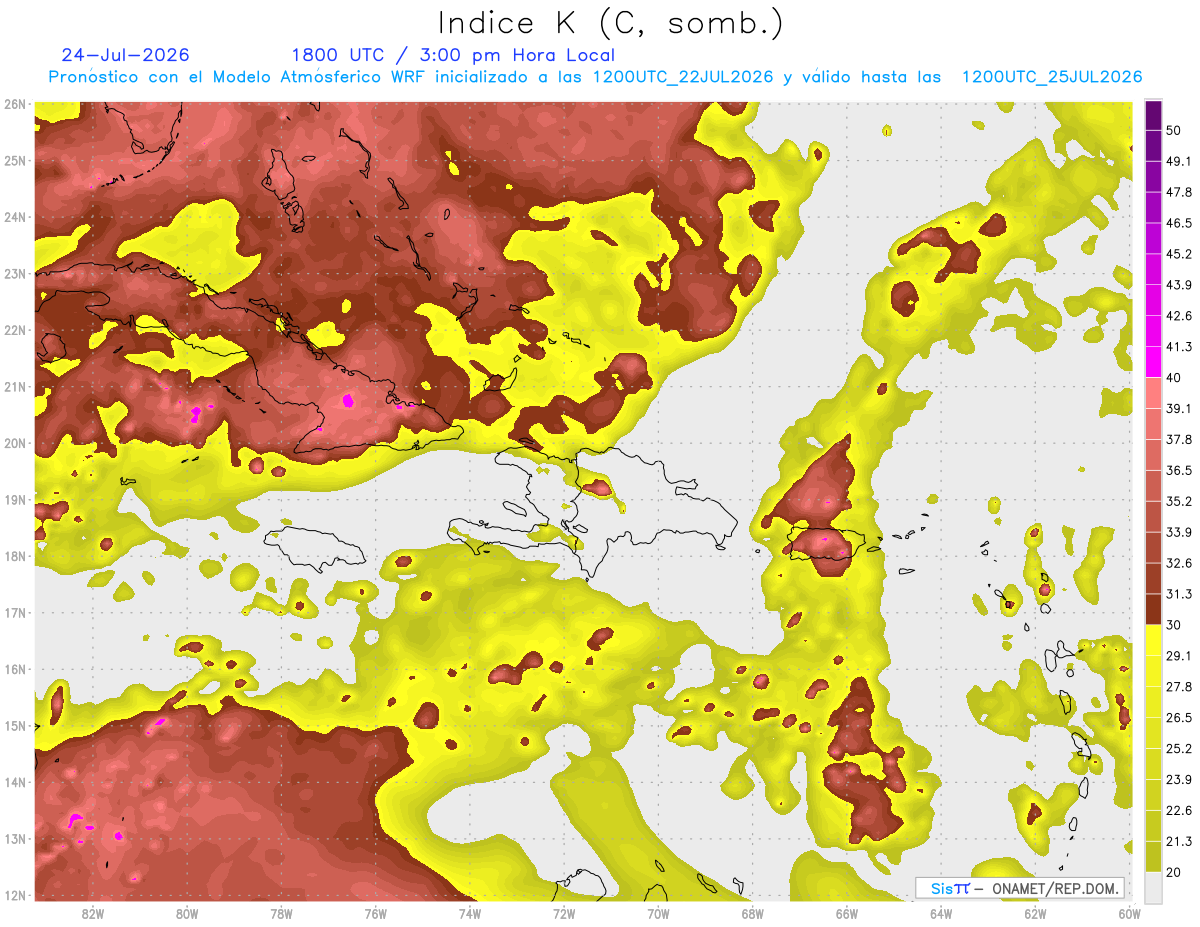Click the colorbar value '36.5'
The height and width of the screenshot is (927, 1200).
pos(1179,470)
